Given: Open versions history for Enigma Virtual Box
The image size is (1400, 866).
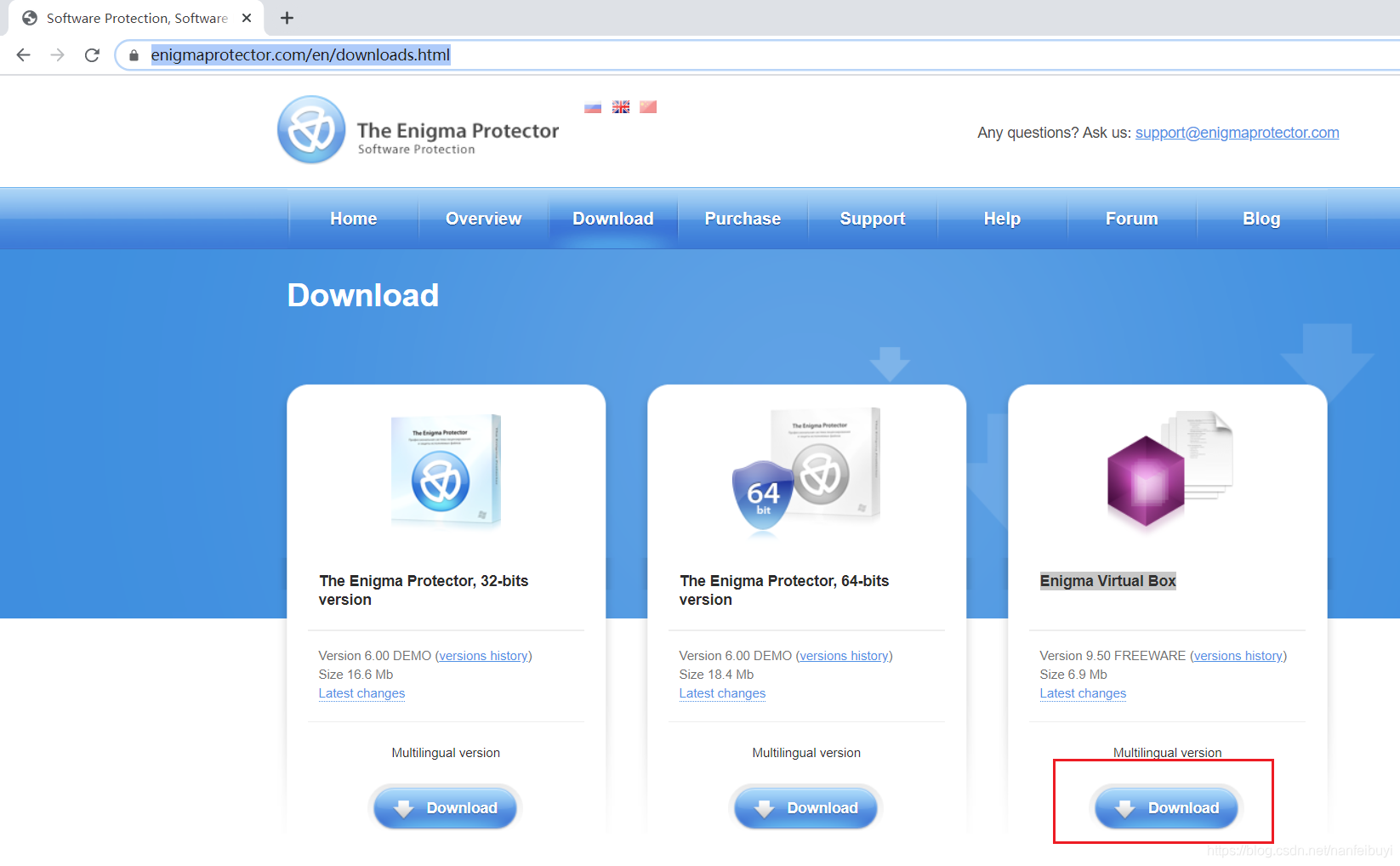Looking at the screenshot, I should pyautogui.click(x=1238, y=656).
